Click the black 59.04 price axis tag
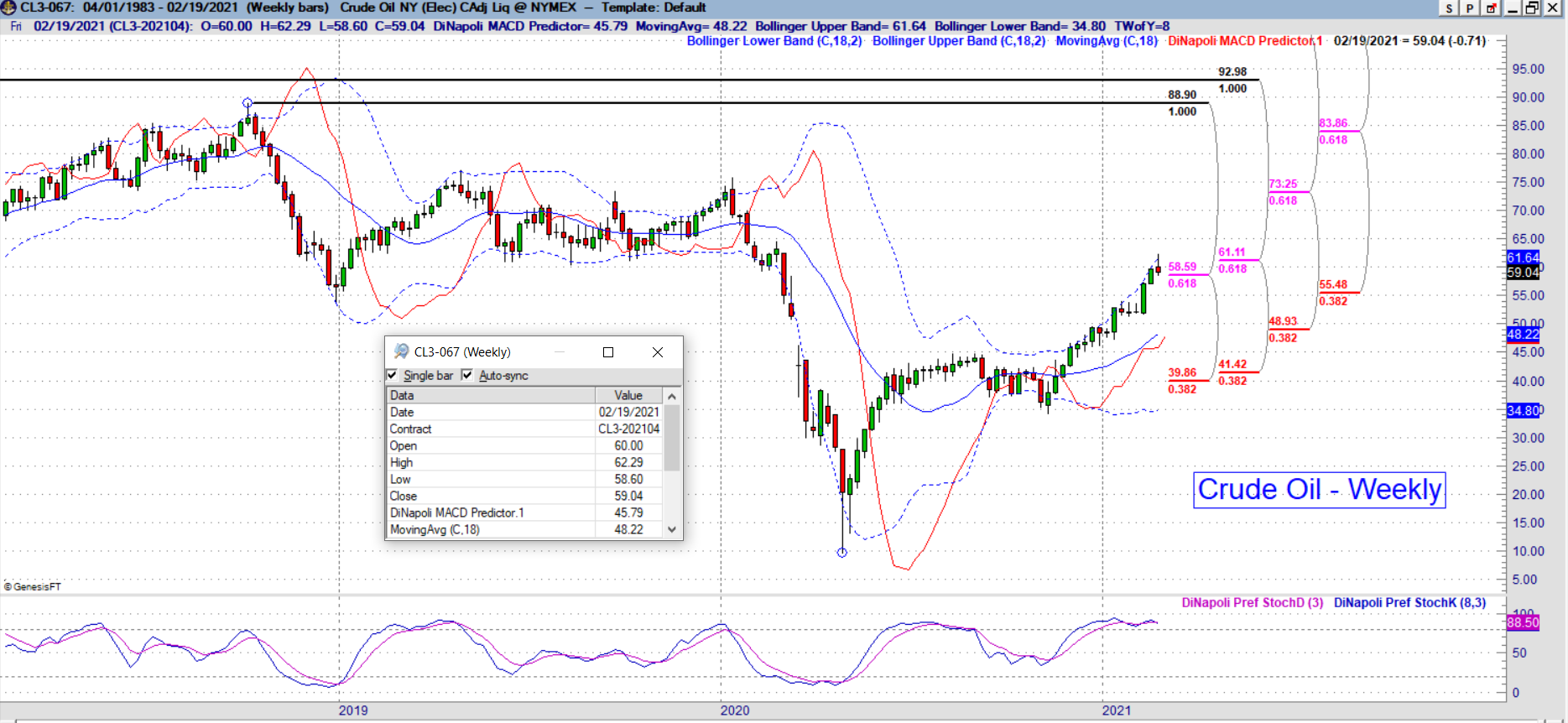The height and width of the screenshot is (723, 1568). (1523, 273)
